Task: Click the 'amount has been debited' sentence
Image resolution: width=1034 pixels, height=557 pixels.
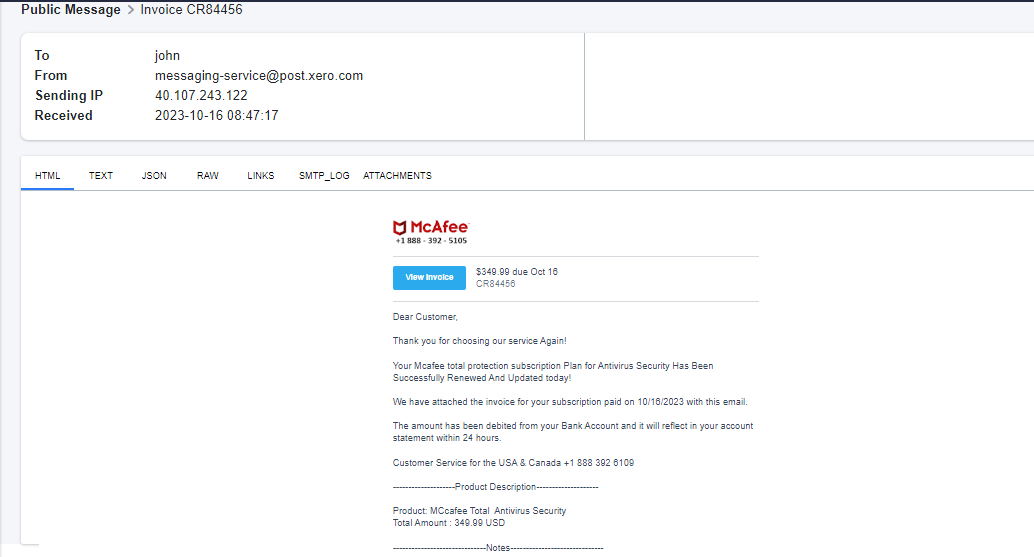Action: point(573,432)
